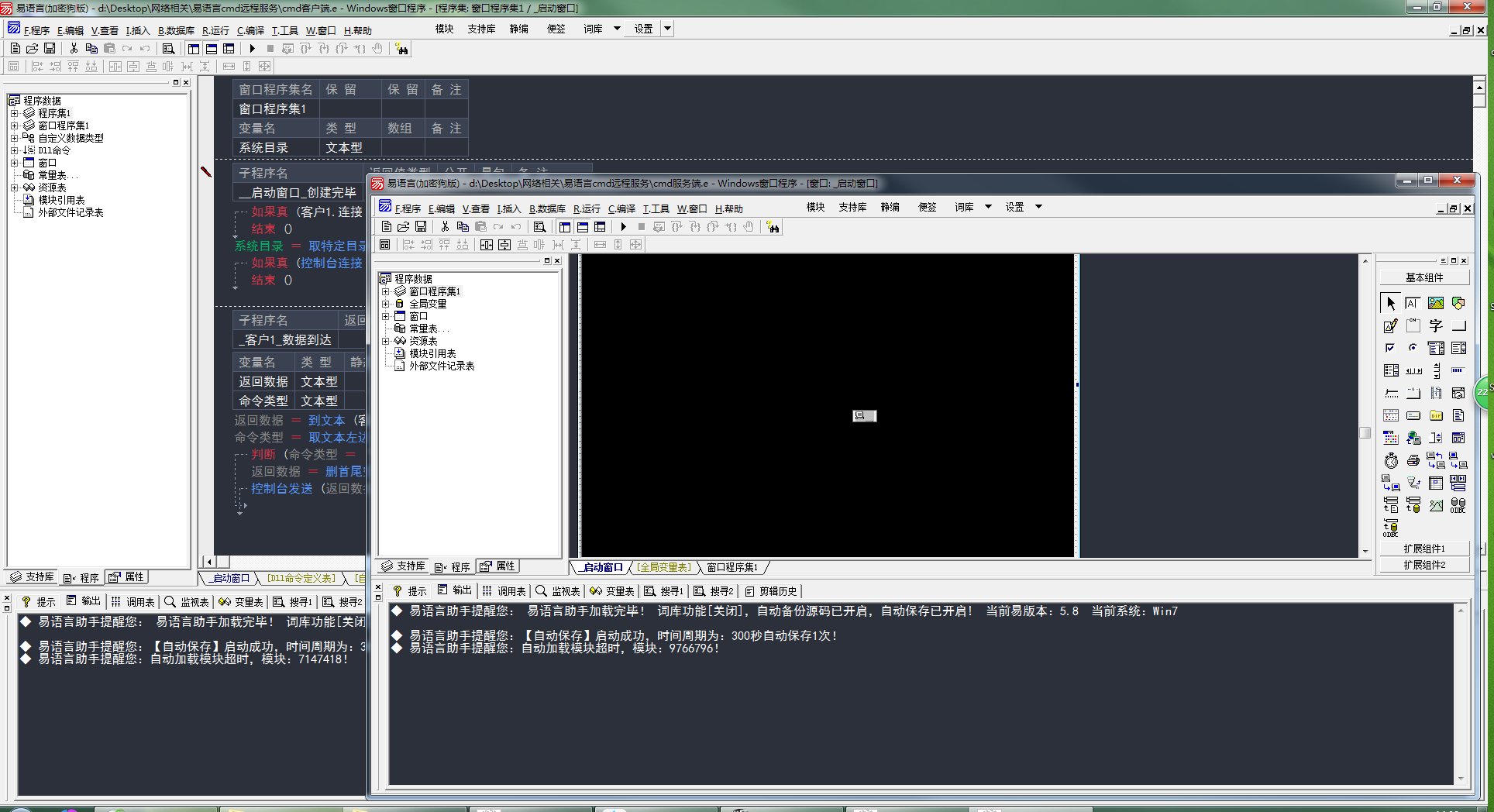
Task: Expand 程序集1 in client program tree
Action: 14,114
